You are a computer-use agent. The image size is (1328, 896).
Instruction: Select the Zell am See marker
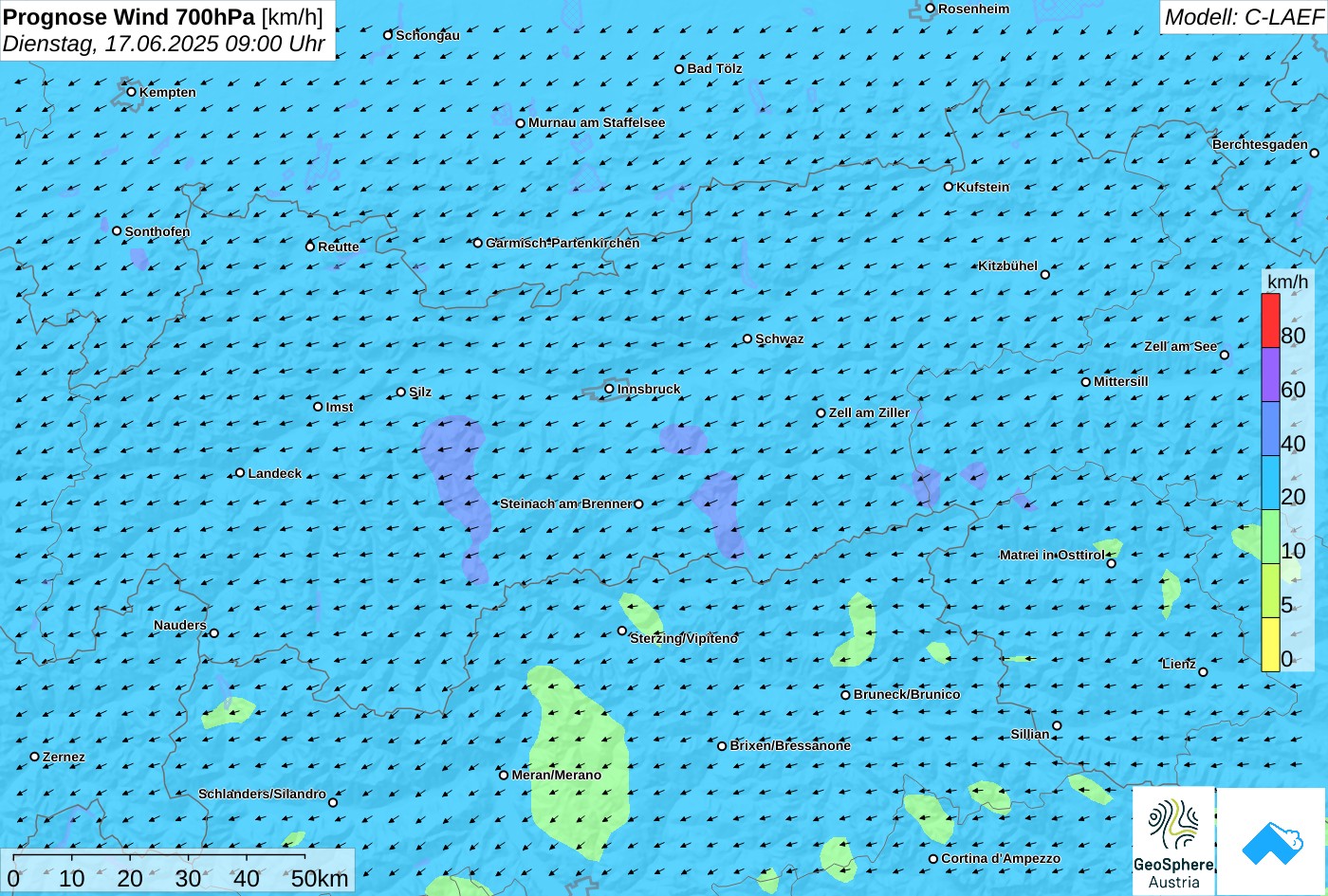point(1225,356)
